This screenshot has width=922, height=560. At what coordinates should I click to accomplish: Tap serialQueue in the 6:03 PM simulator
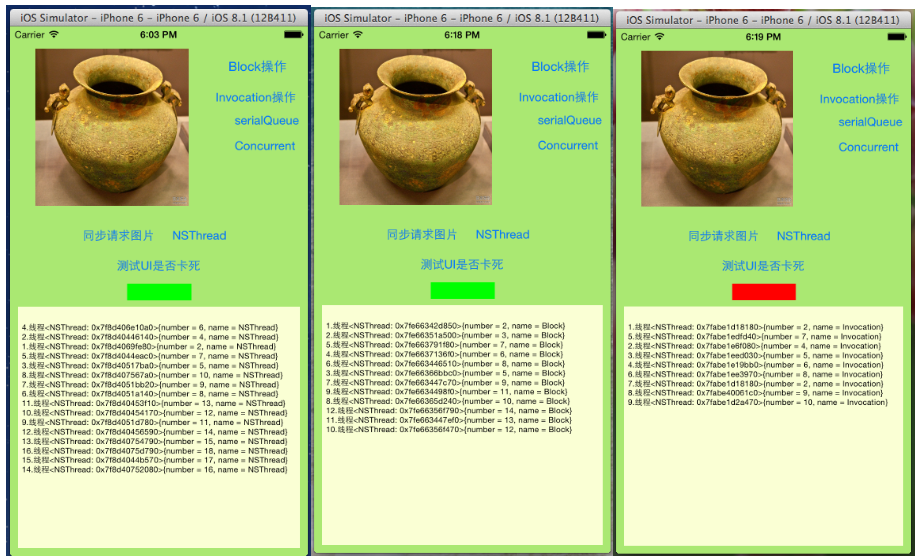click(x=266, y=121)
